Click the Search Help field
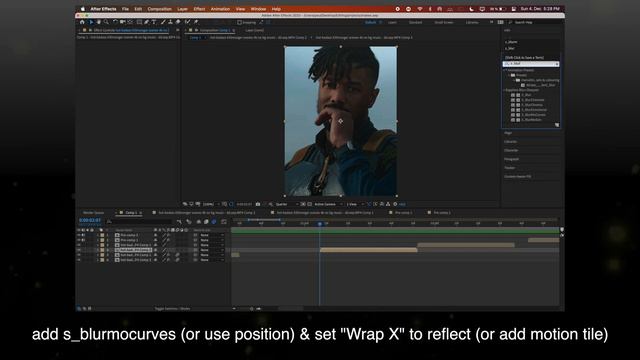The width and height of the screenshot is (640, 360). (535, 22)
